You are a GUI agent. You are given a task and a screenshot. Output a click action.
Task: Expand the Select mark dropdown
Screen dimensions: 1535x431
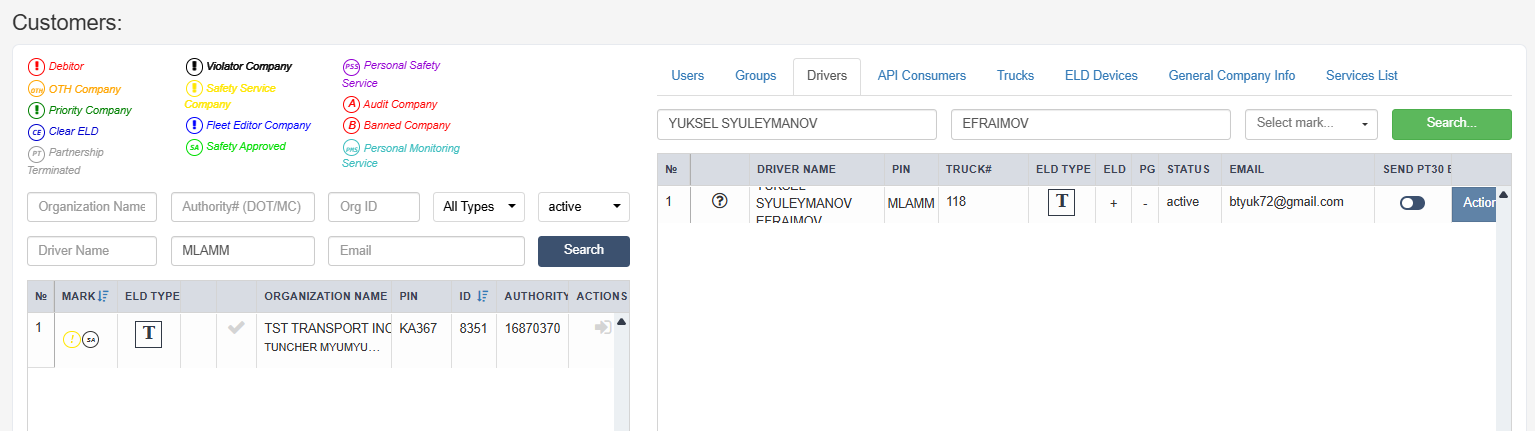1310,123
